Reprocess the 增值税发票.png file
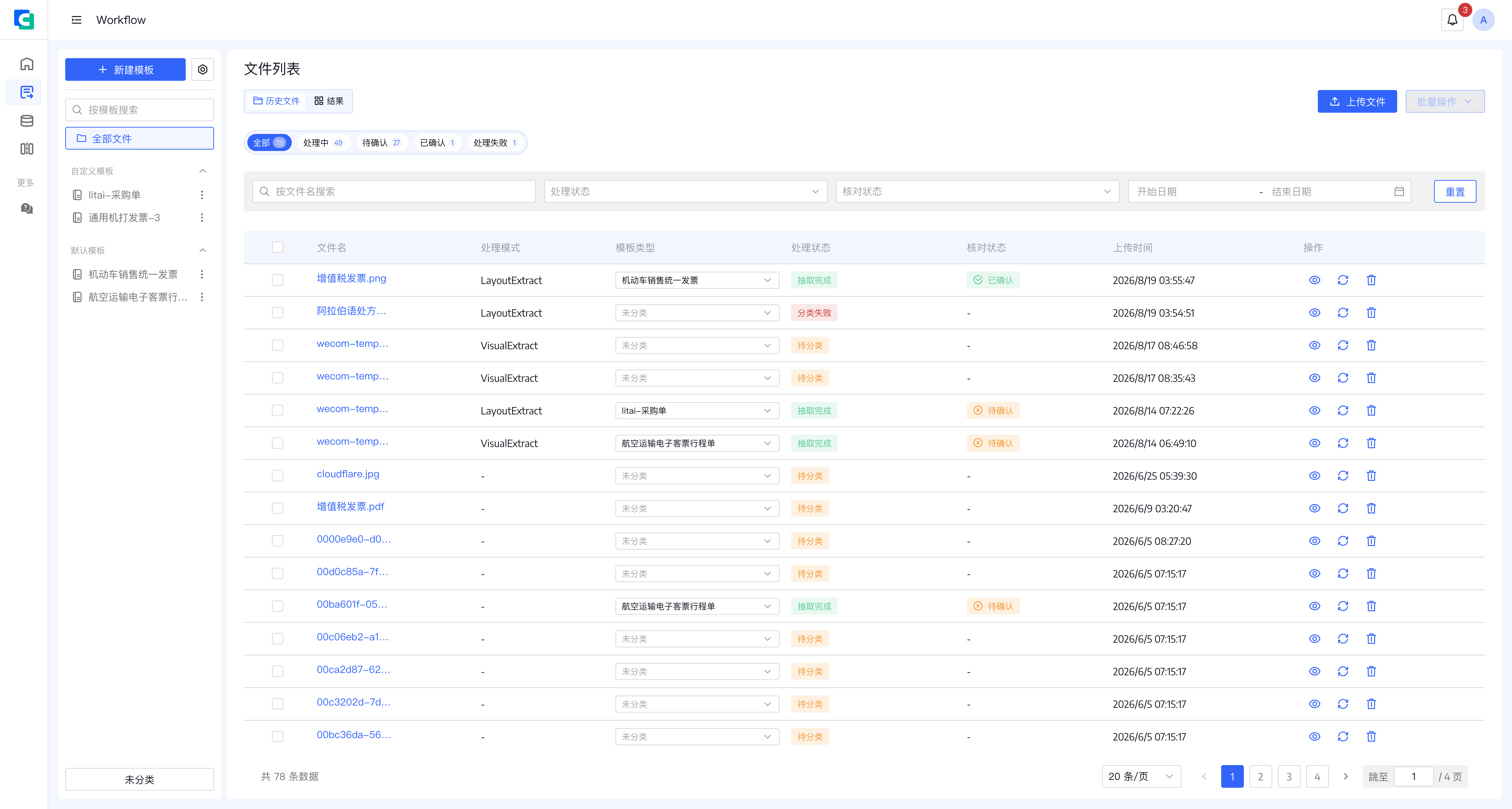This screenshot has width=1512, height=809. [x=1343, y=280]
